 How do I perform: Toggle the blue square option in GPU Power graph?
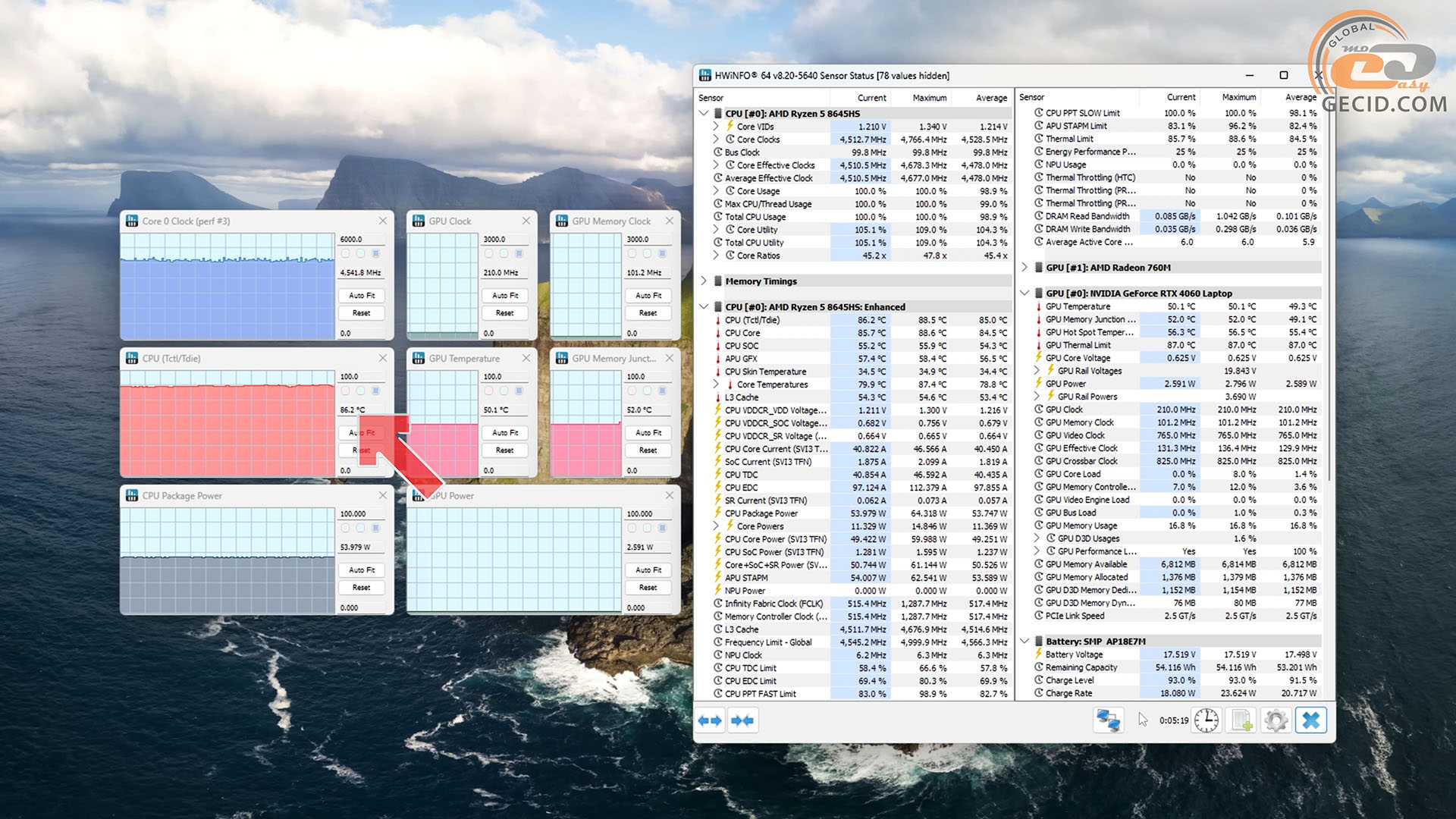662,528
